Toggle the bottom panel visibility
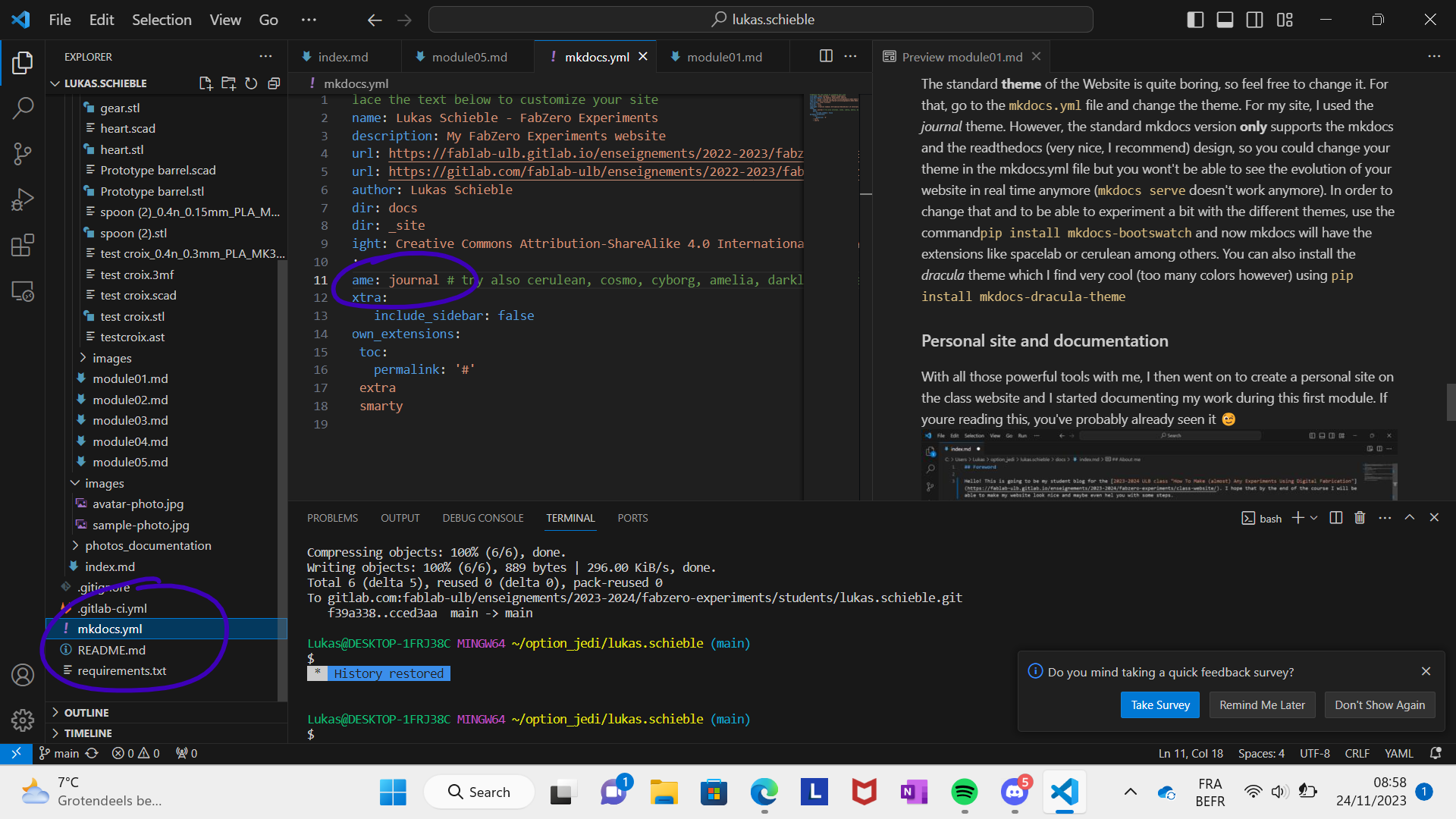Image resolution: width=1456 pixels, height=819 pixels. pyautogui.click(x=1225, y=20)
